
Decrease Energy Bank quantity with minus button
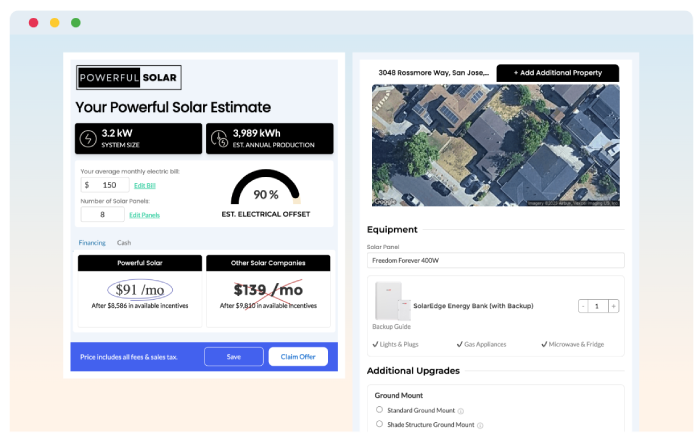point(584,306)
